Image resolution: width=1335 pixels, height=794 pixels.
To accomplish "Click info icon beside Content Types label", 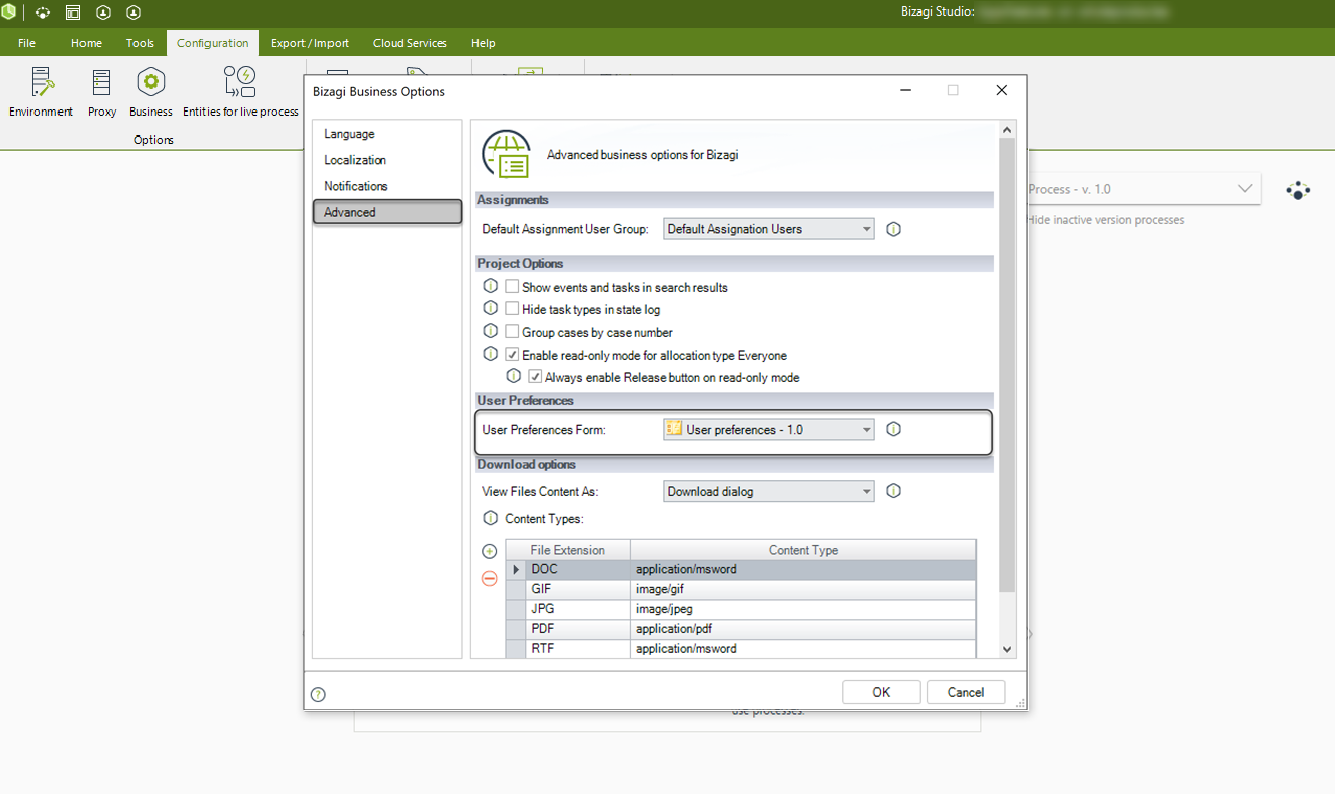I will pyautogui.click(x=490, y=518).
